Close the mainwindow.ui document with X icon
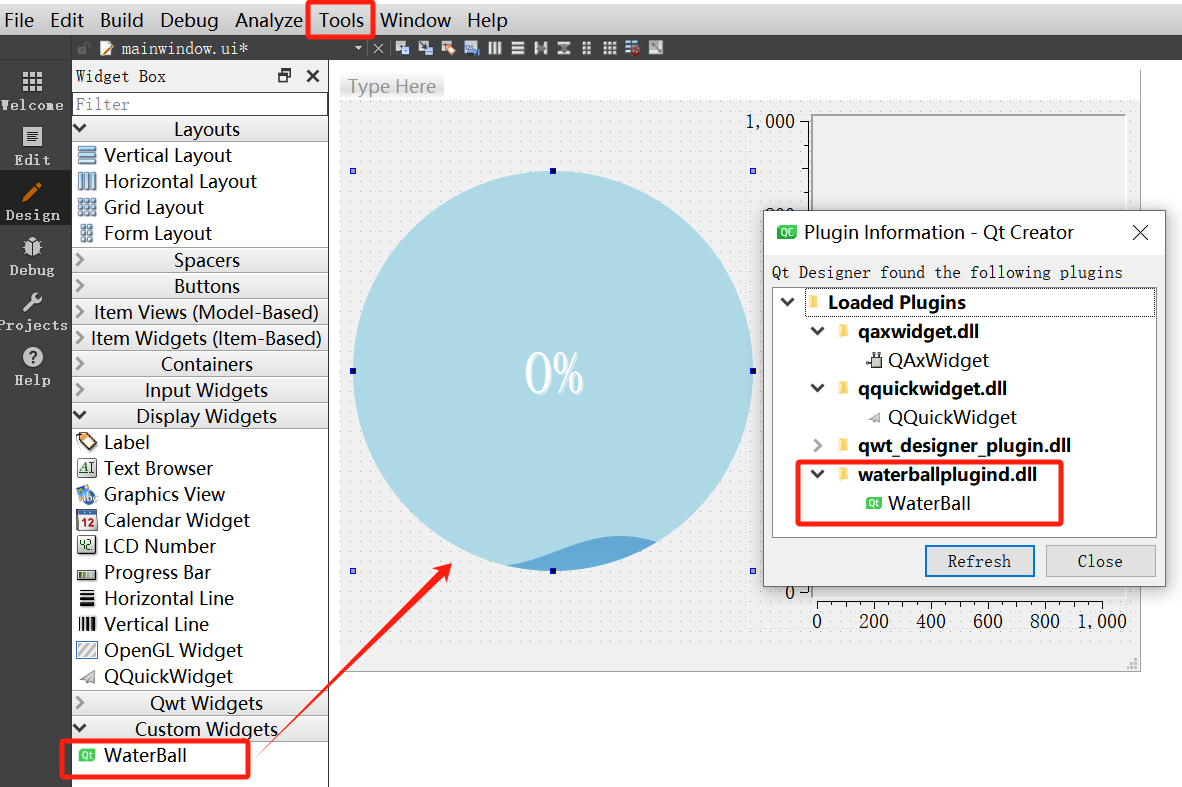The height and width of the screenshot is (787, 1182). click(378, 49)
